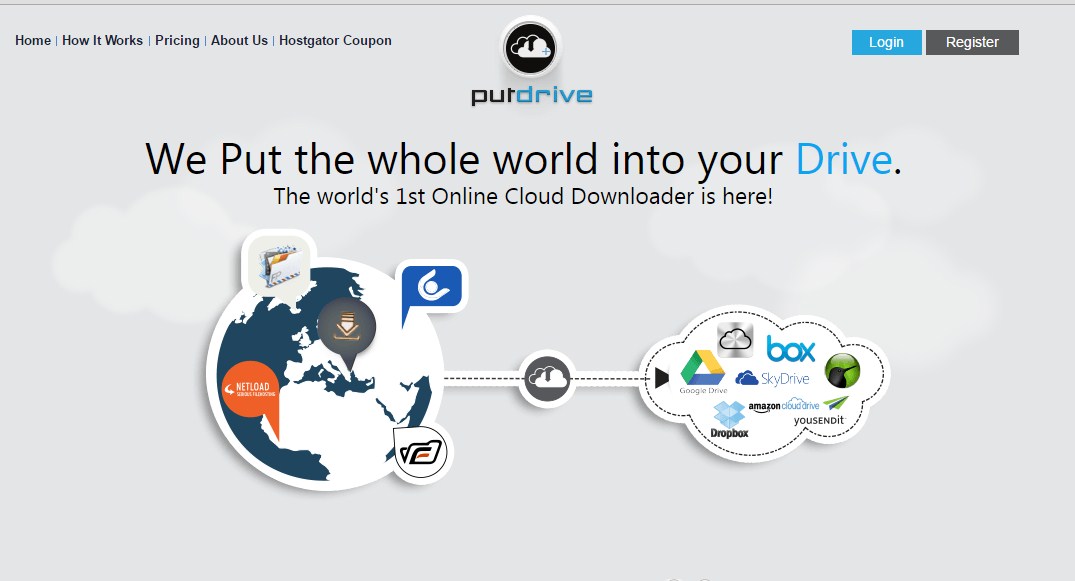Open the Home navigation link
Image resolution: width=1075 pixels, height=581 pixels.
[33, 40]
